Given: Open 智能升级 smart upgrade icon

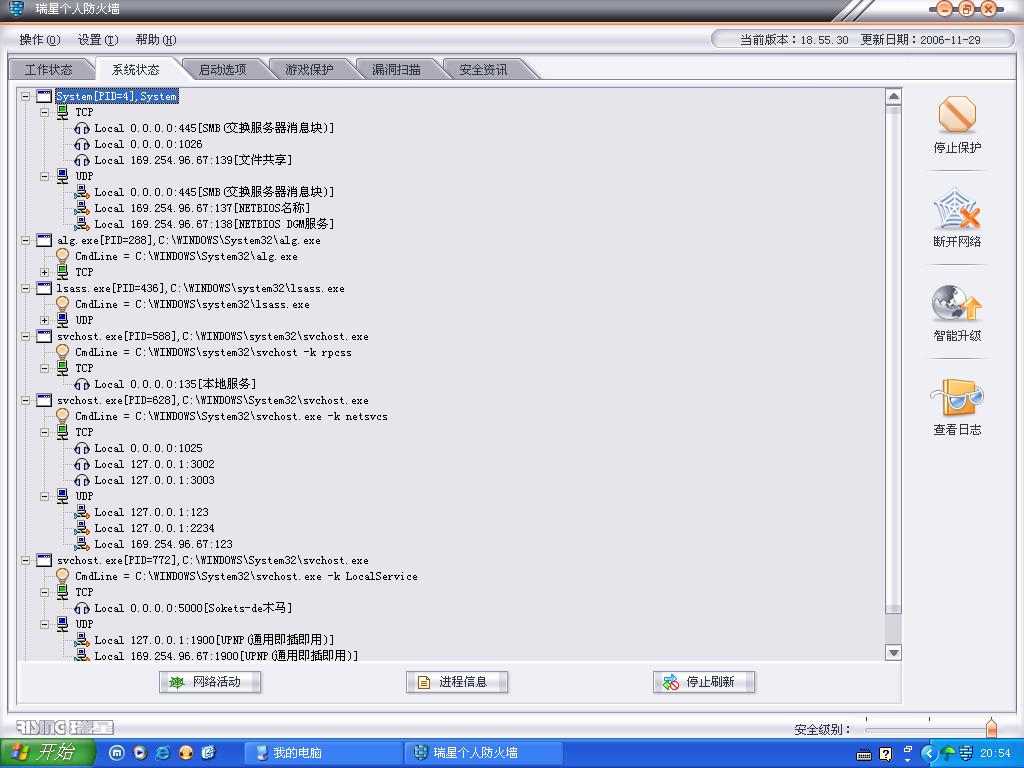Looking at the screenshot, I should [x=957, y=303].
